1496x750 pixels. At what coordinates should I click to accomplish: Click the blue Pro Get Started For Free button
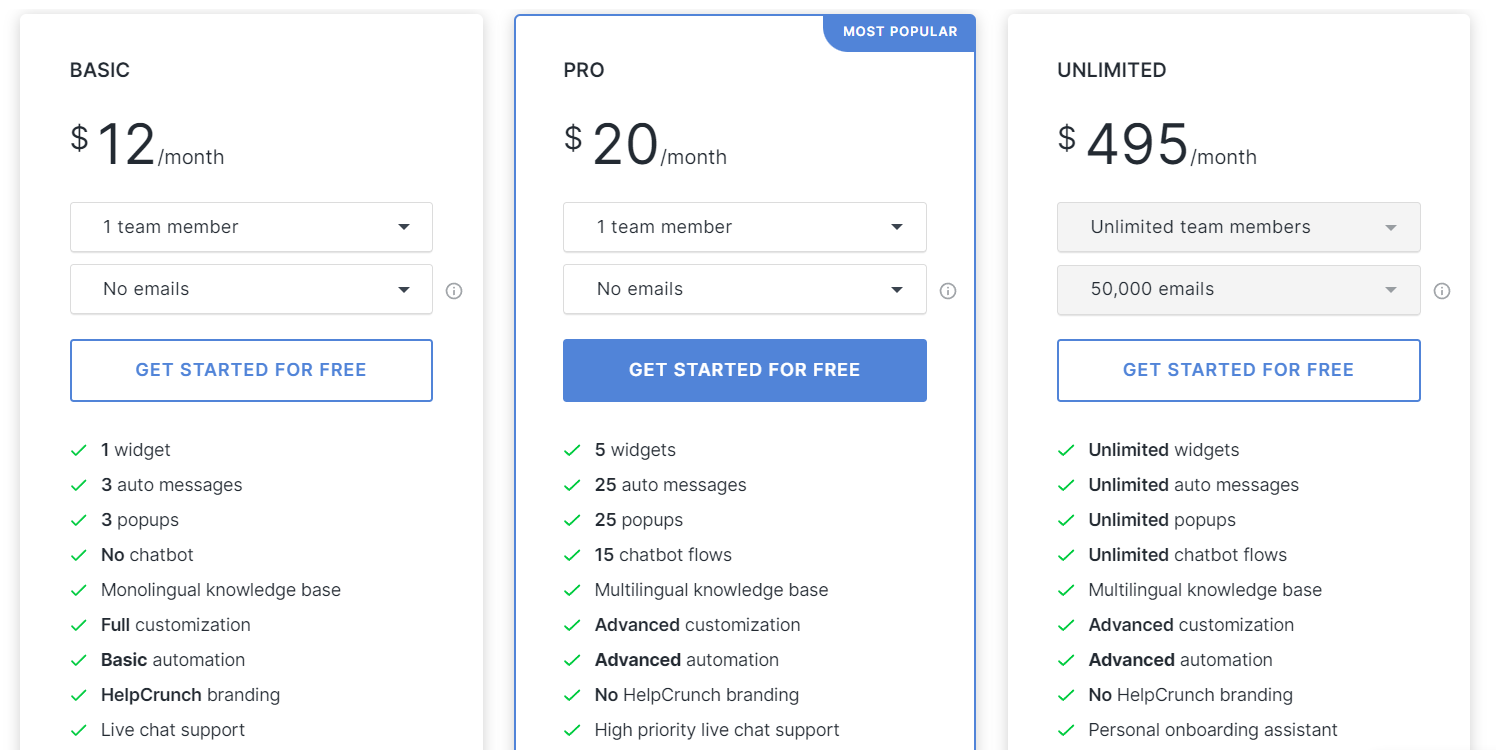(745, 370)
